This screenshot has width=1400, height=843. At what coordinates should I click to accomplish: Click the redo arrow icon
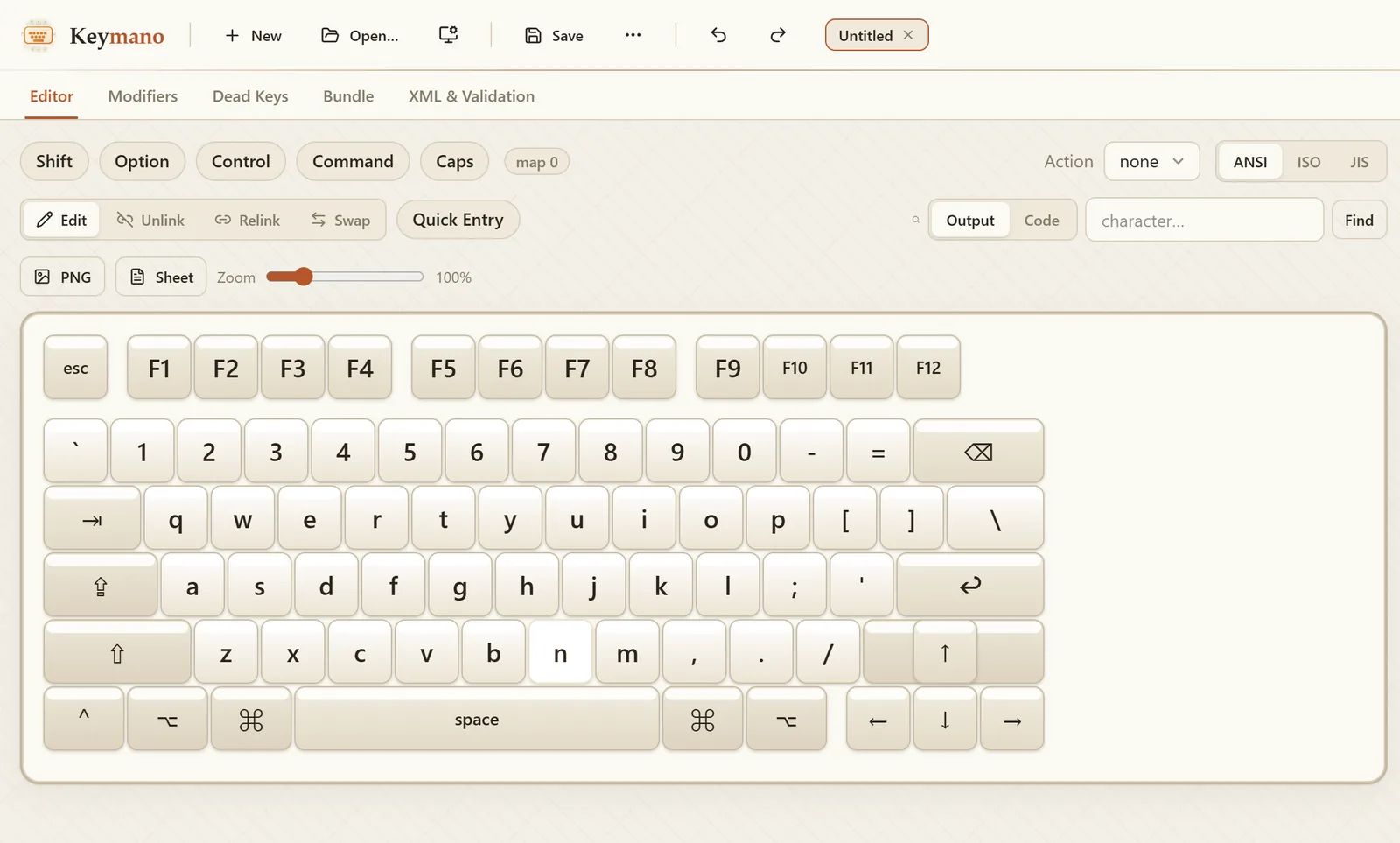coord(778,35)
